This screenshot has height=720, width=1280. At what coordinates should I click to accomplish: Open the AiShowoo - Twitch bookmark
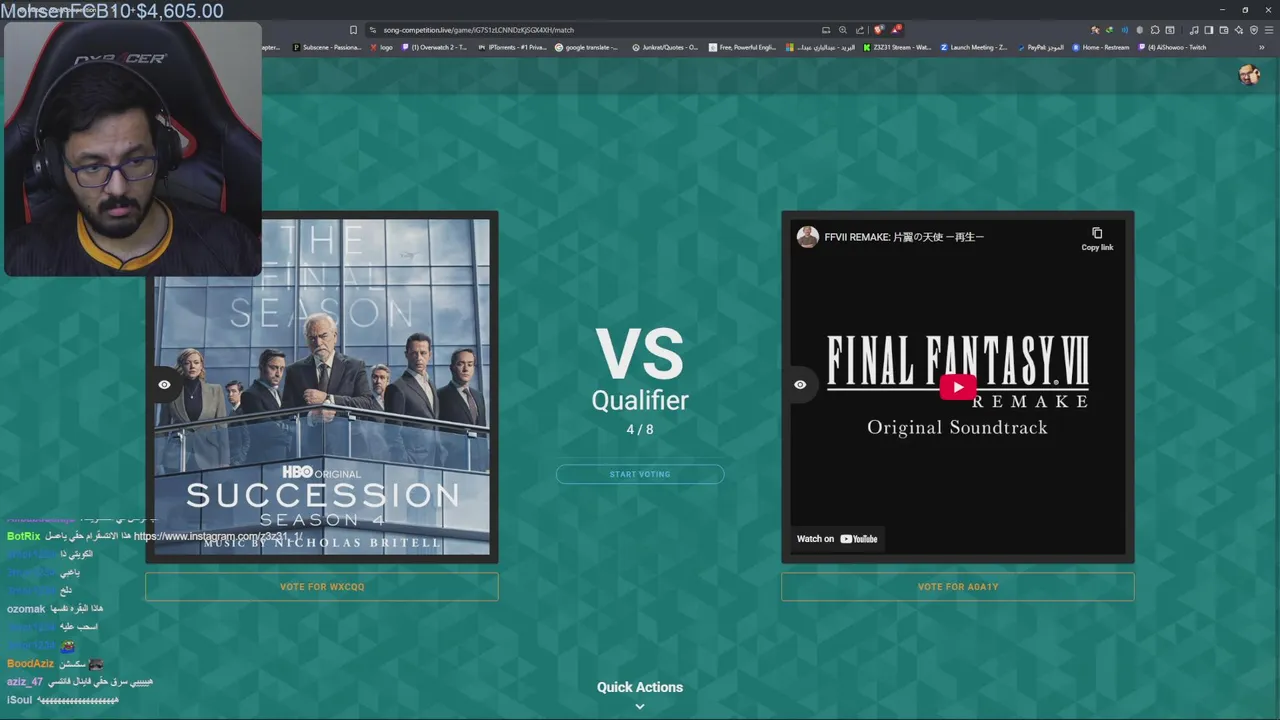1172,47
